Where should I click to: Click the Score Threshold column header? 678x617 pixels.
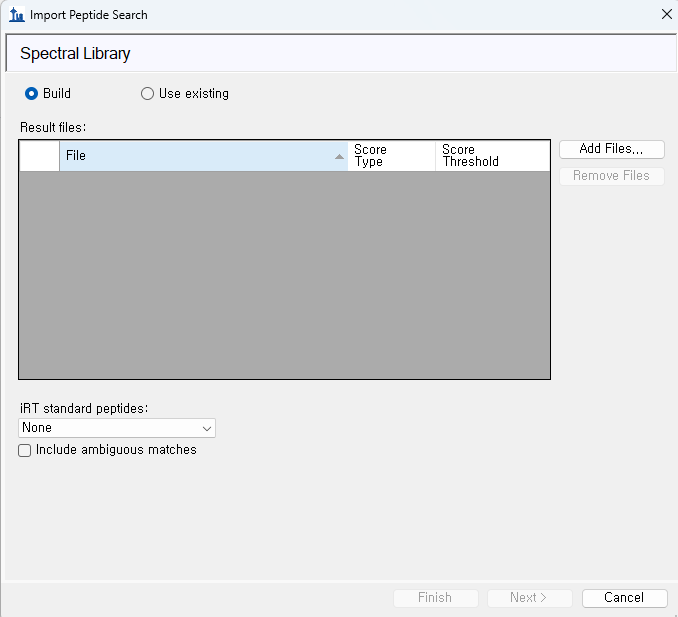click(490, 156)
